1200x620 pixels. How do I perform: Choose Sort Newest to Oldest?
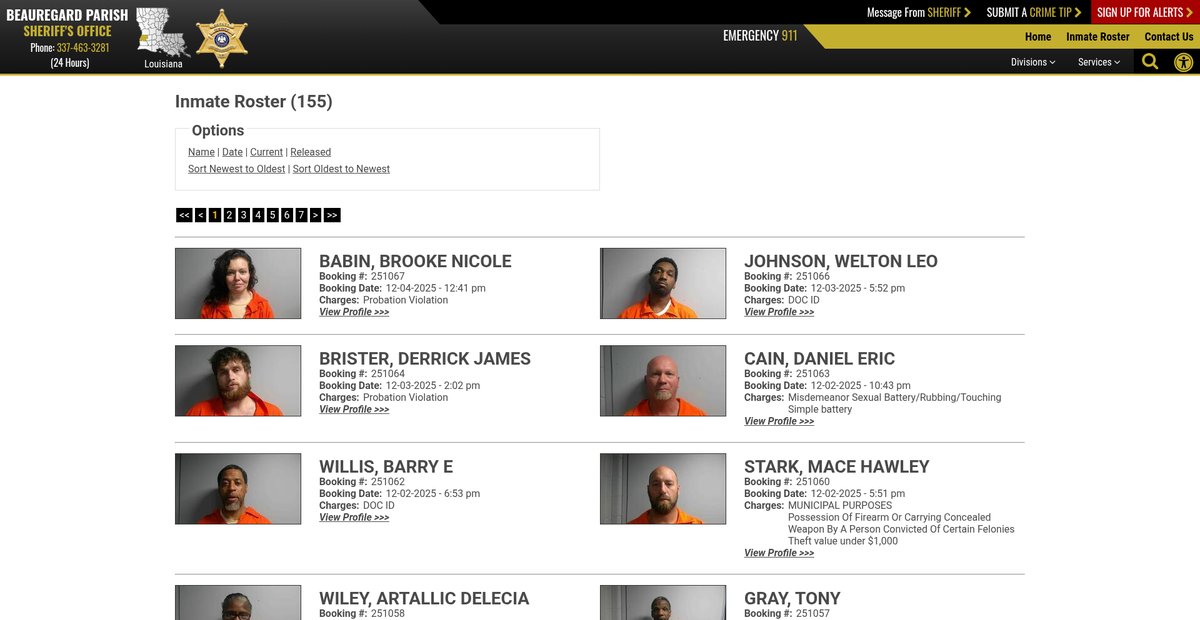click(237, 169)
